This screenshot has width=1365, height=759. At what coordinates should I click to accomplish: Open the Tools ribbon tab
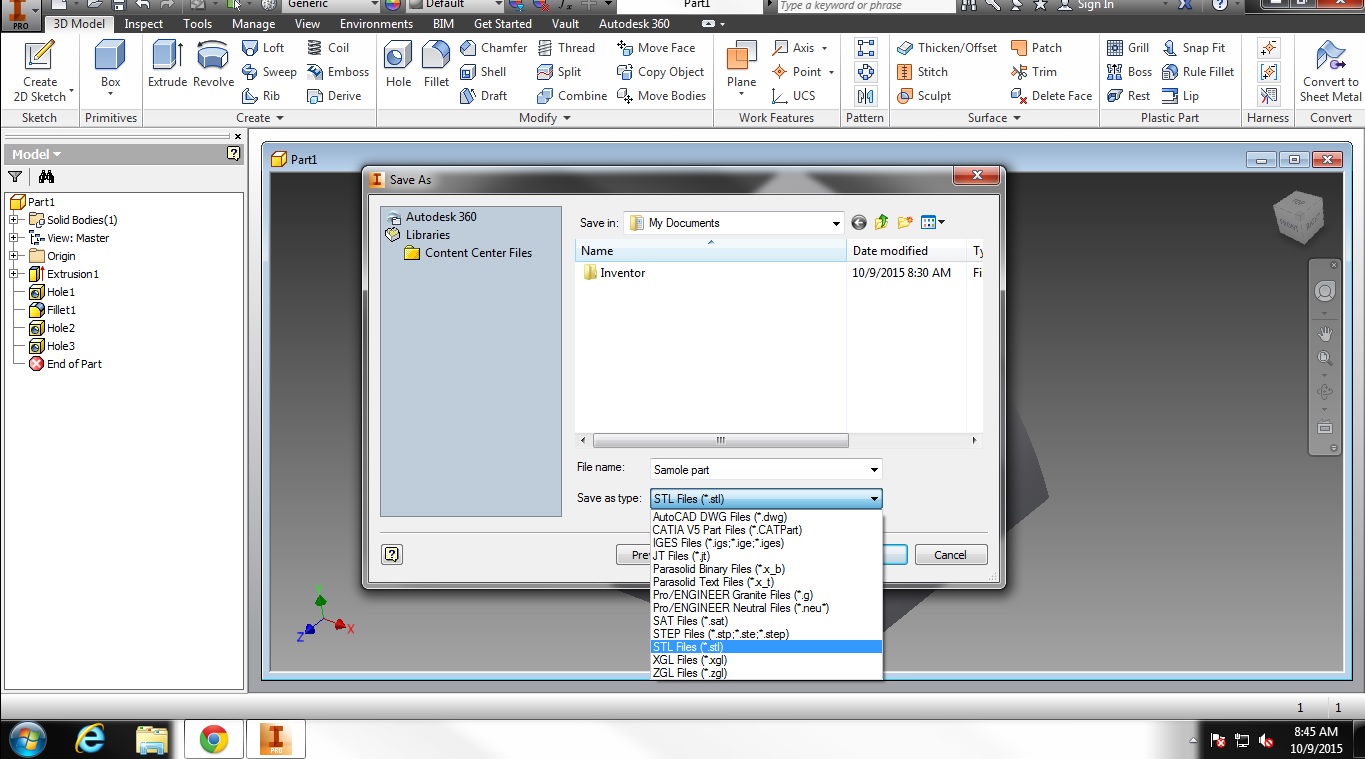click(x=197, y=24)
